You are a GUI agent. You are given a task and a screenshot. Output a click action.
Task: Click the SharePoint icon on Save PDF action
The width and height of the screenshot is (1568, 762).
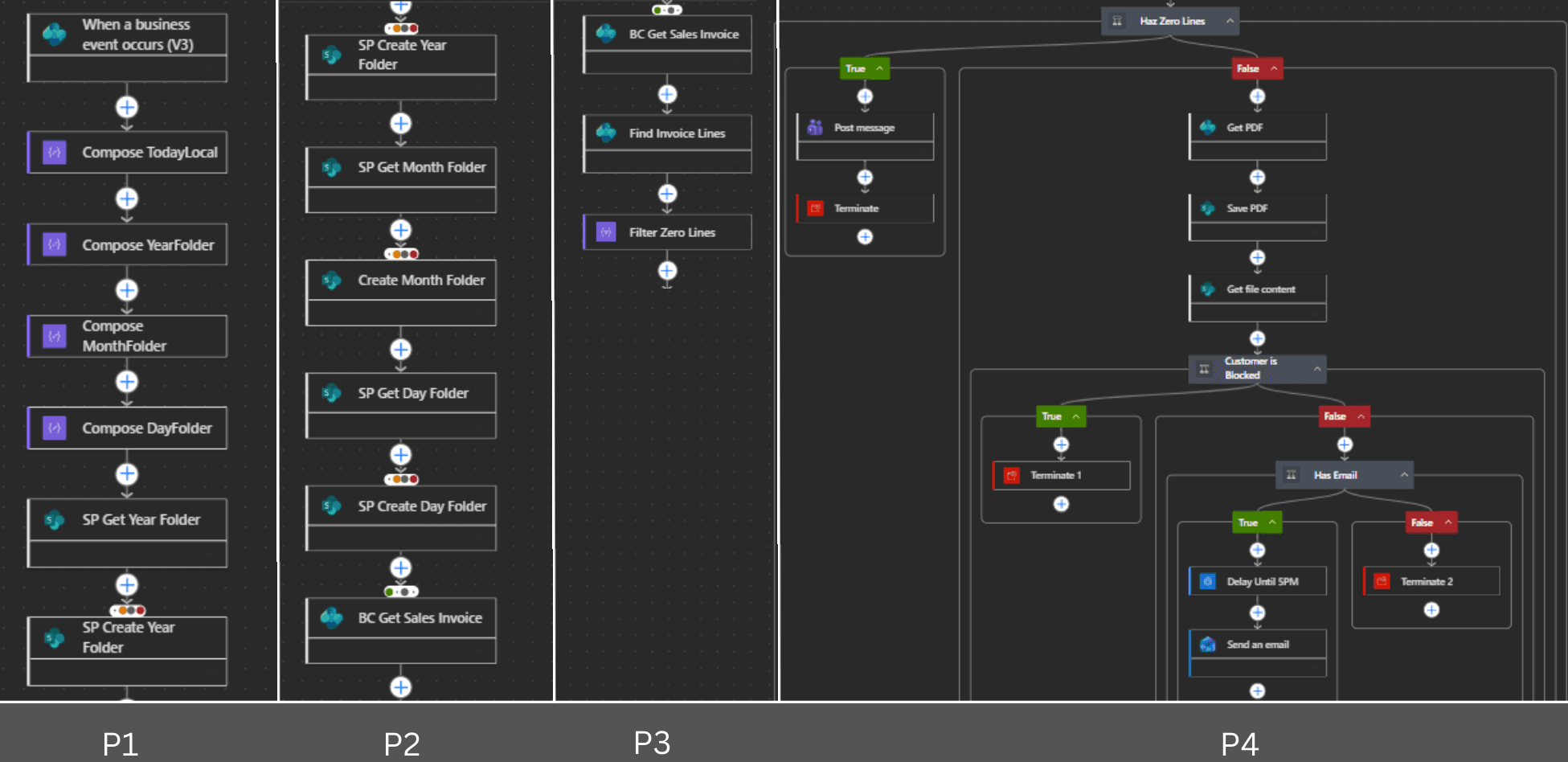1207,208
